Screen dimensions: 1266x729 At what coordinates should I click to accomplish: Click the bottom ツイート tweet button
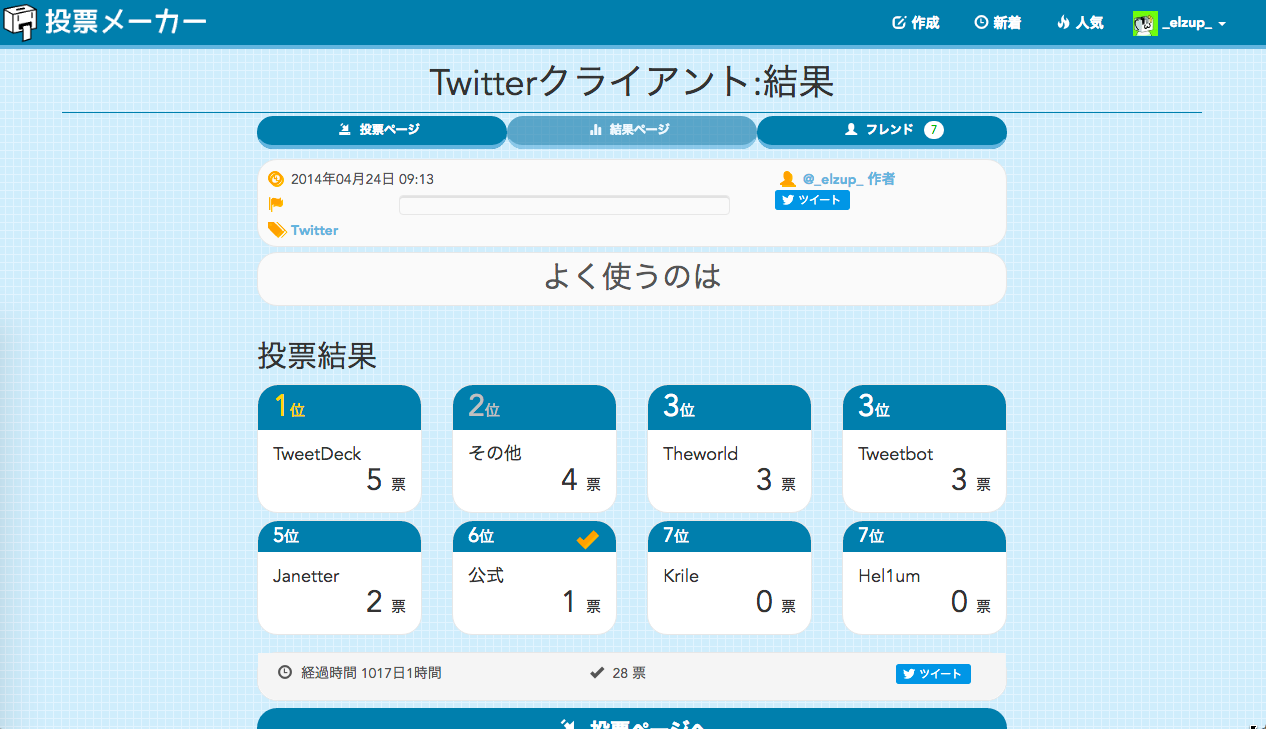pyautogui.click(x=933, y=674)
